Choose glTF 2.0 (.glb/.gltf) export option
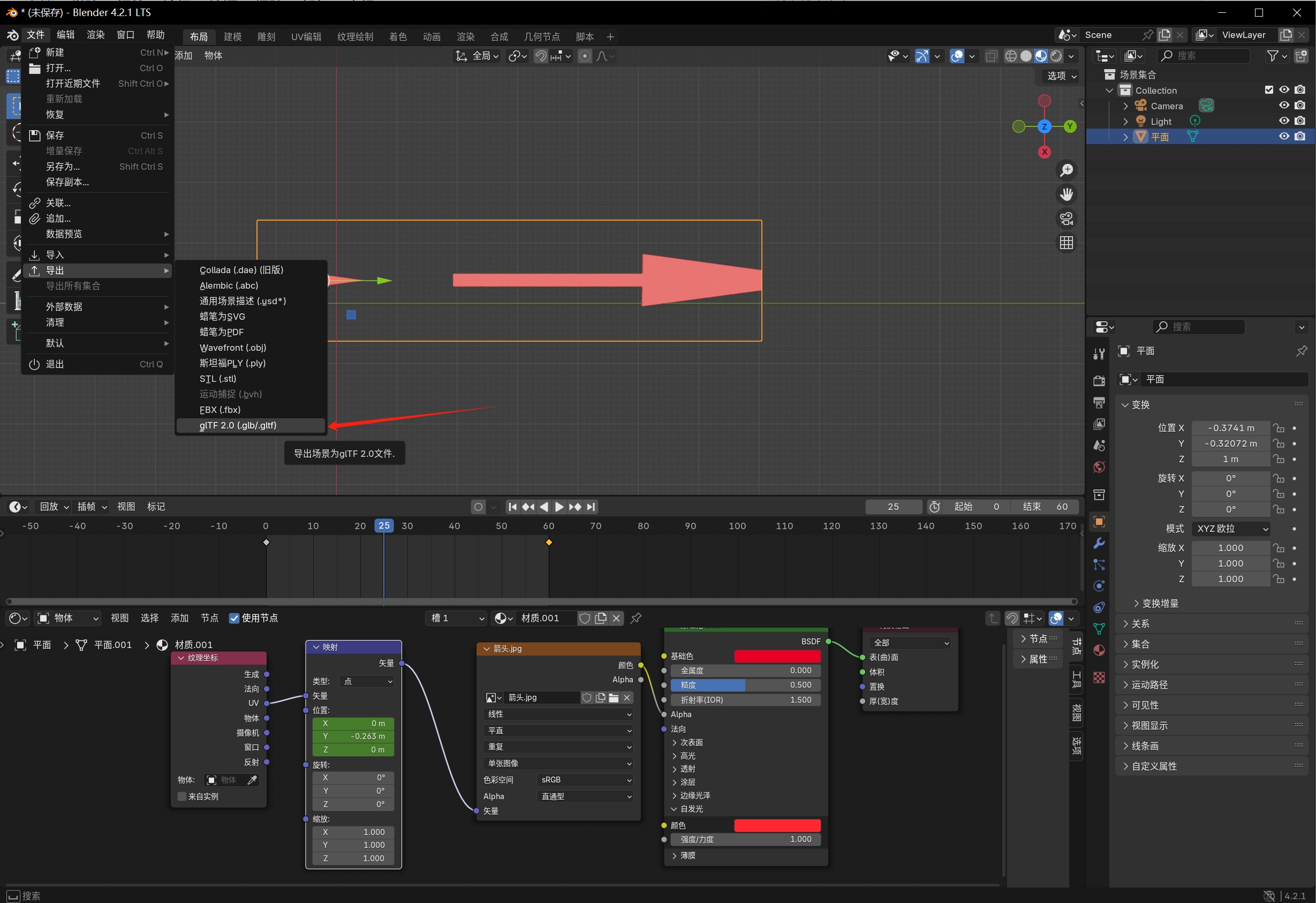Viewport: 1316px width, 903px height. point(238,425)
